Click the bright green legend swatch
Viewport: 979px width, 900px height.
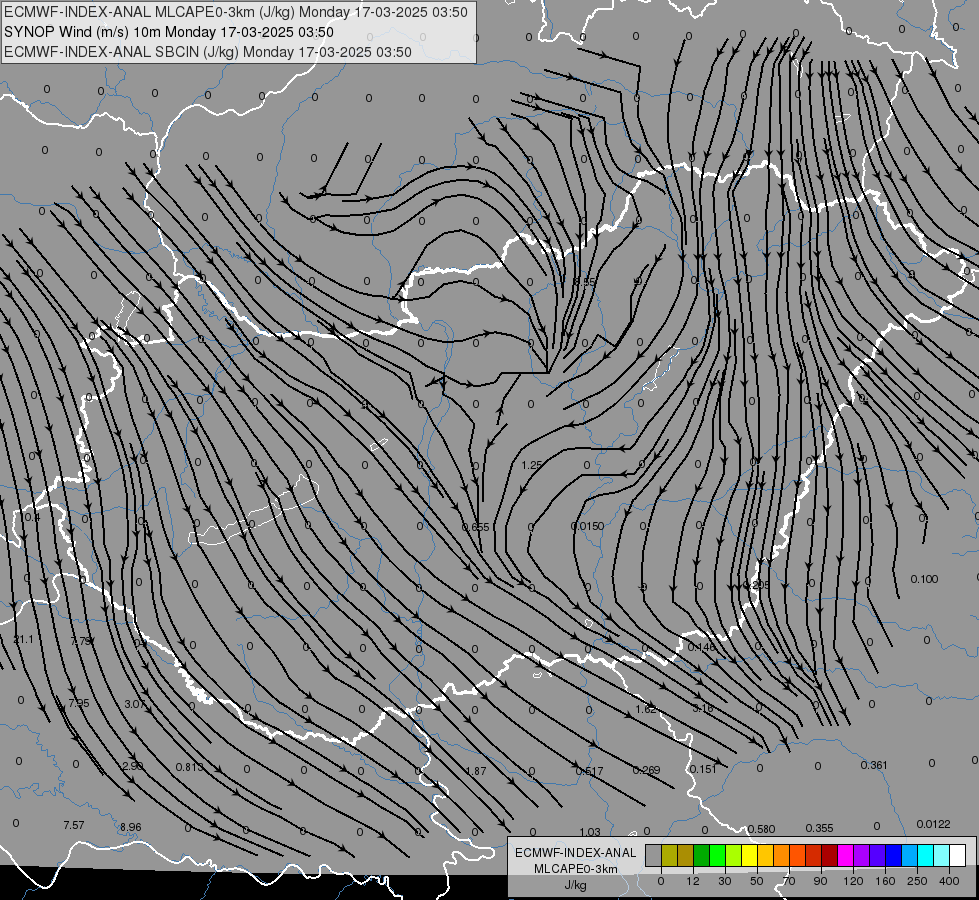coord(717,855)
